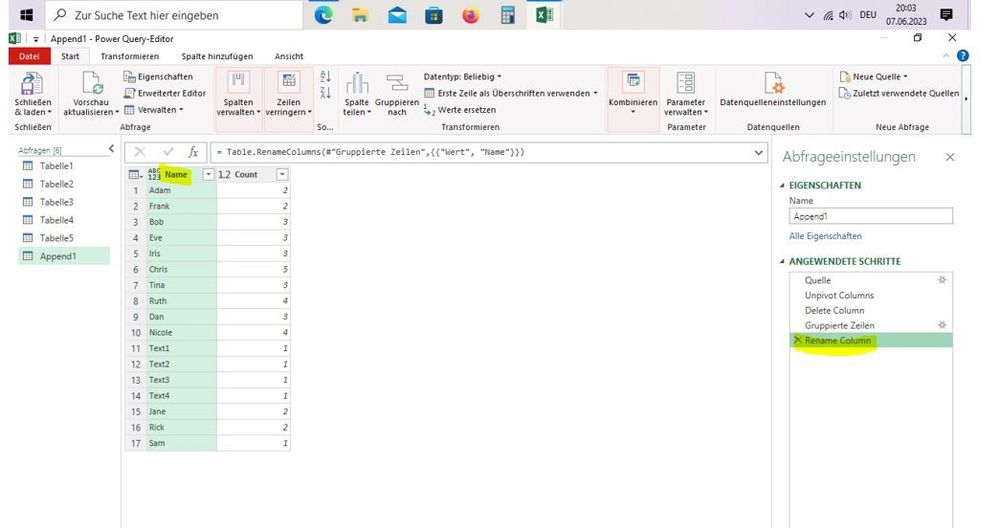Click the fx add step icon
The height and width of the screenshot is (528, 999).
click(193, 152)
